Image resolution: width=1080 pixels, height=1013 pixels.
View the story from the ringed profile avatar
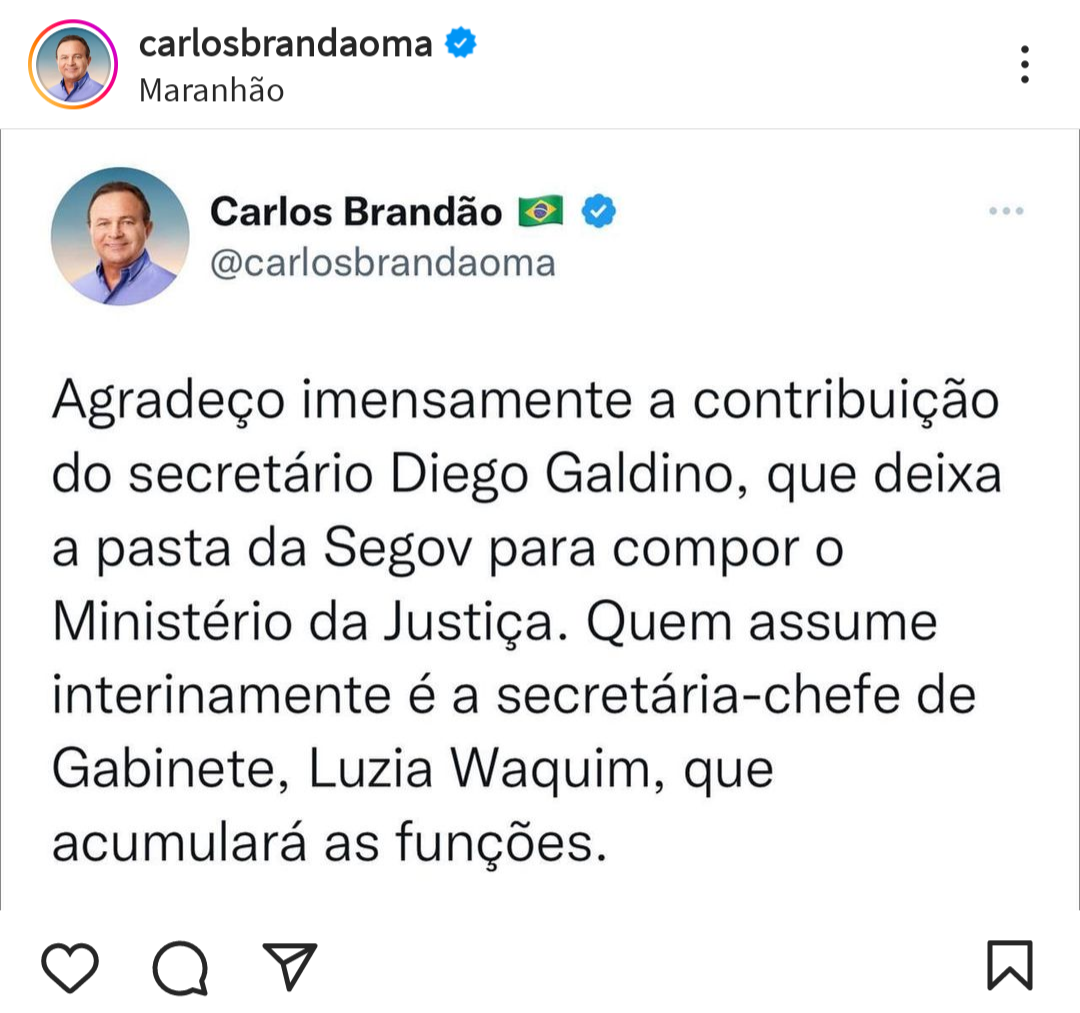click(x=73, y=65)
